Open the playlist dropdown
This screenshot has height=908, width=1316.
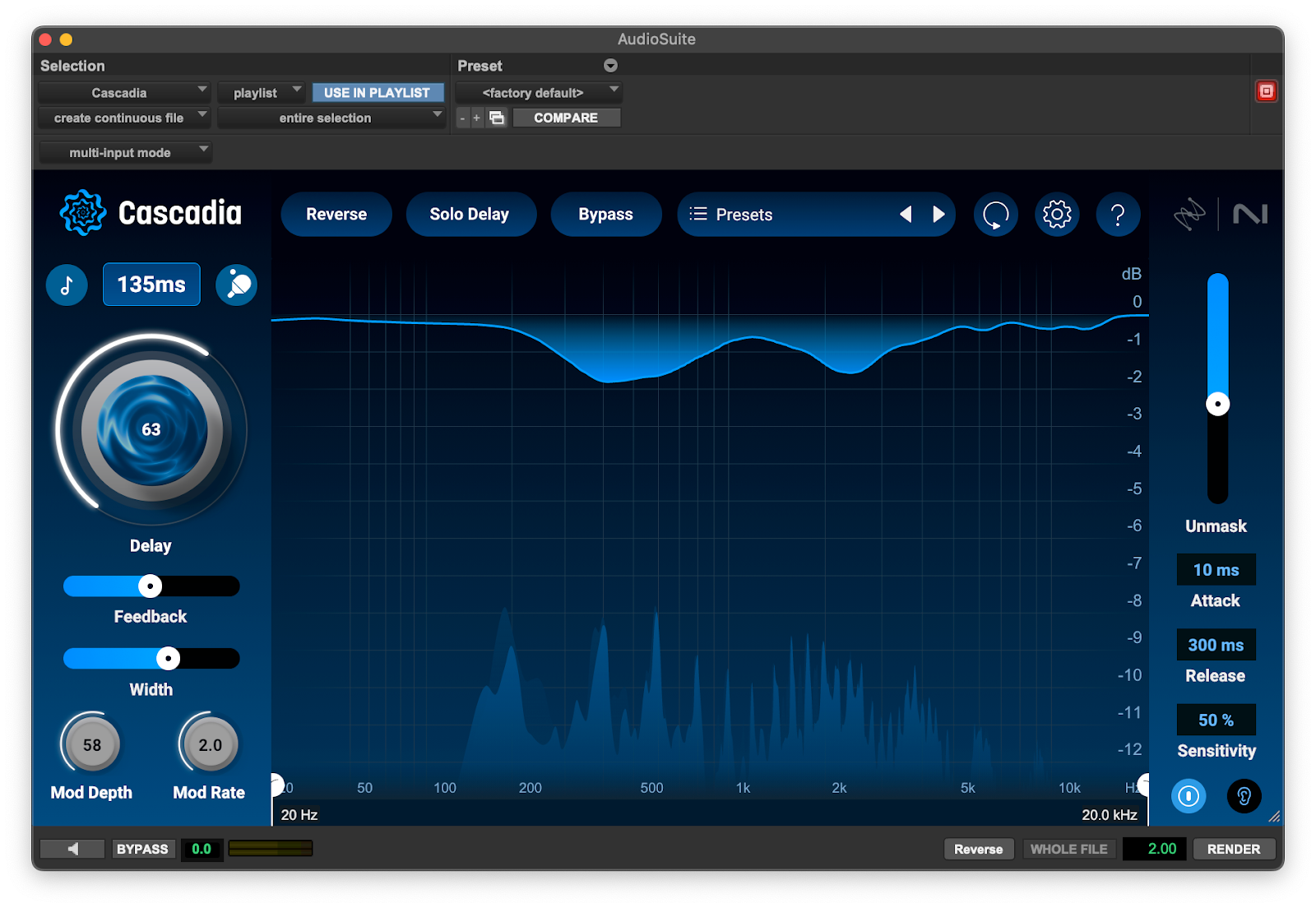tap(262, 93)
